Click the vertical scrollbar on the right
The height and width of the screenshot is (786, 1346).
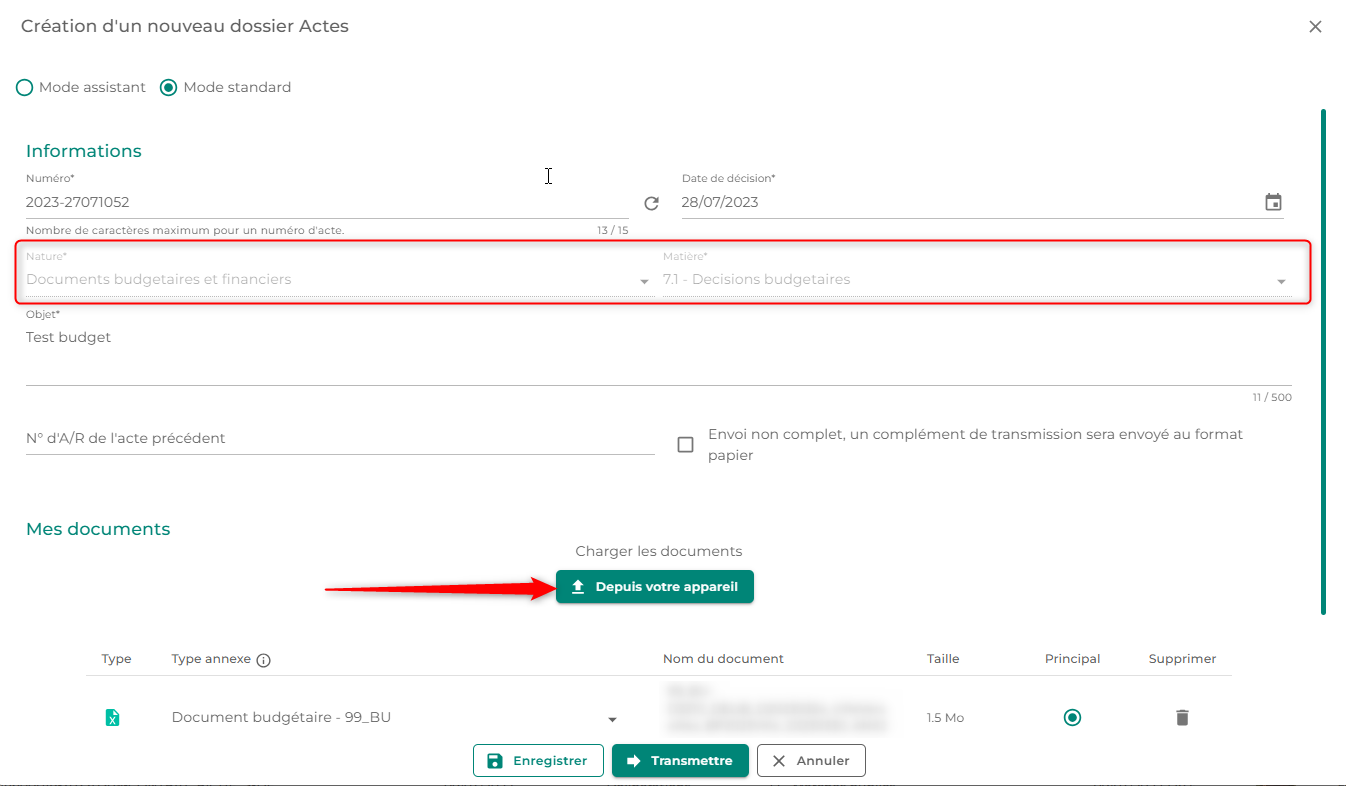(x=1323, y=360)
